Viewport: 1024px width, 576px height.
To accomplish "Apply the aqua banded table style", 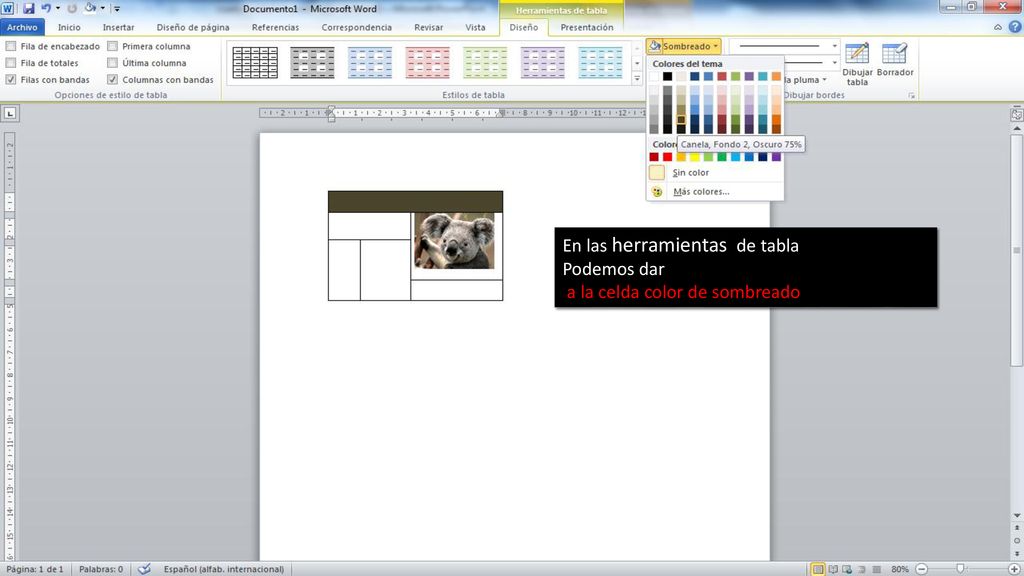I will [600, 63].
